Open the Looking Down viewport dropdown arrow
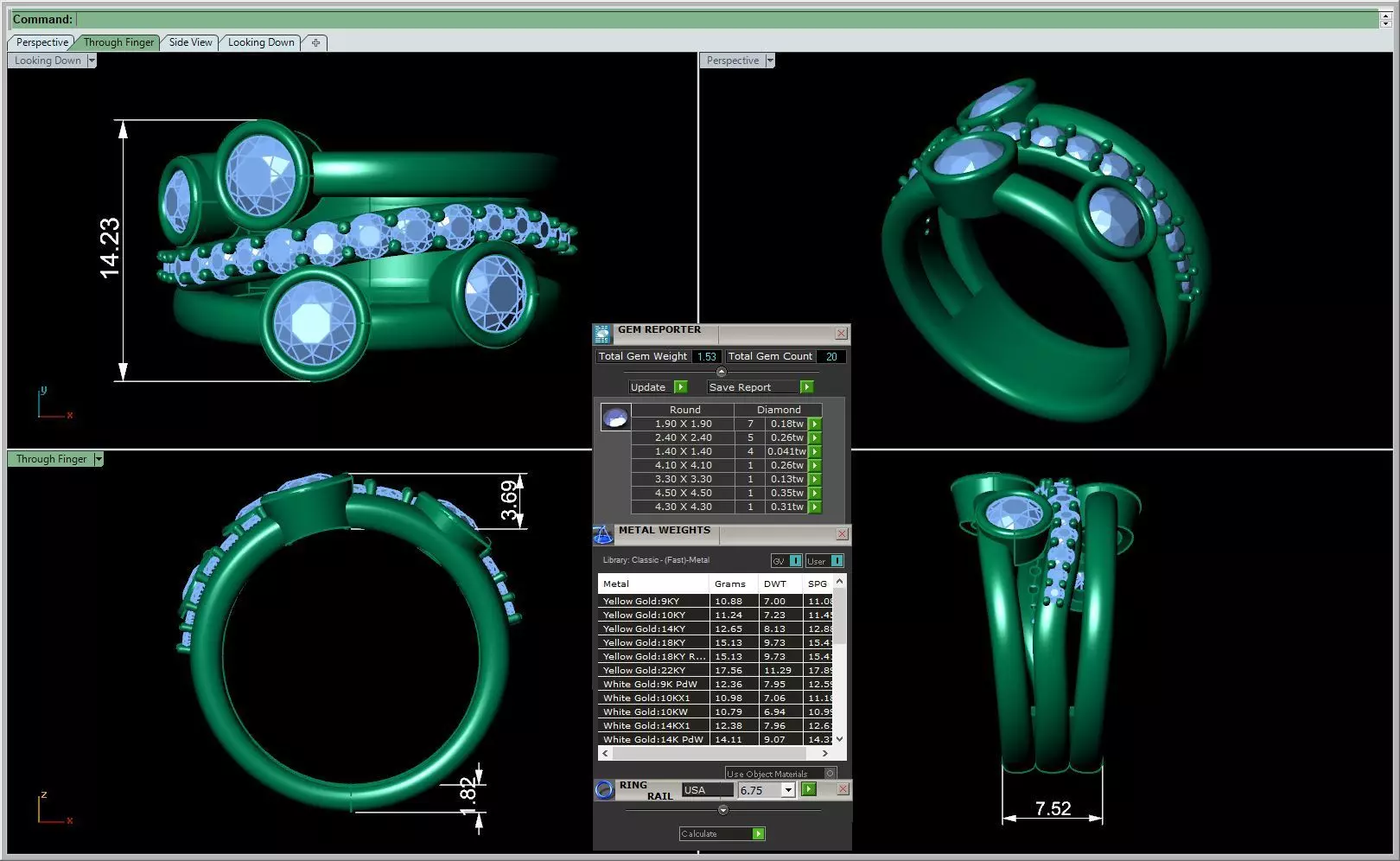This screenshot has width=1400, height=861. click(92, 61)
